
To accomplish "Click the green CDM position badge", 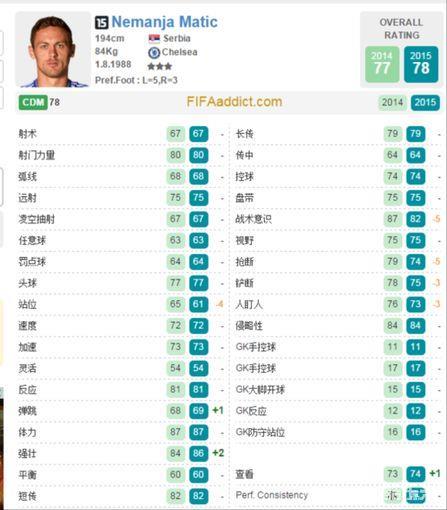I will coord(33,102).
